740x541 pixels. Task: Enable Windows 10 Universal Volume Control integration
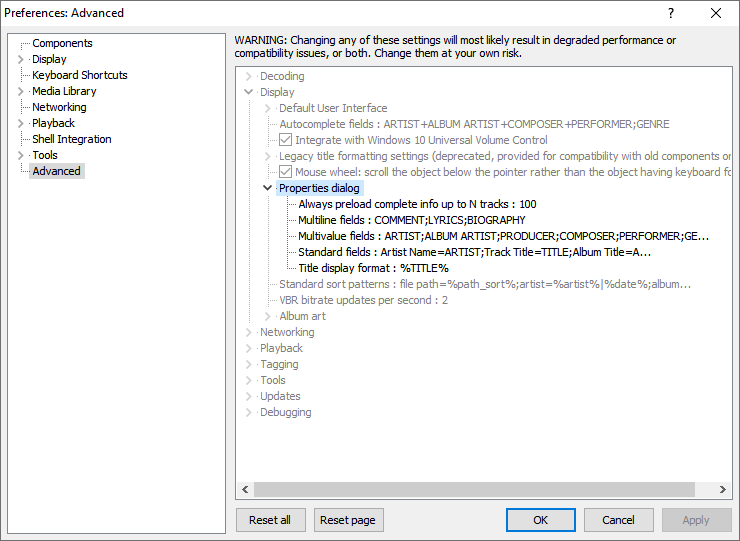click(x=286, y=140)
